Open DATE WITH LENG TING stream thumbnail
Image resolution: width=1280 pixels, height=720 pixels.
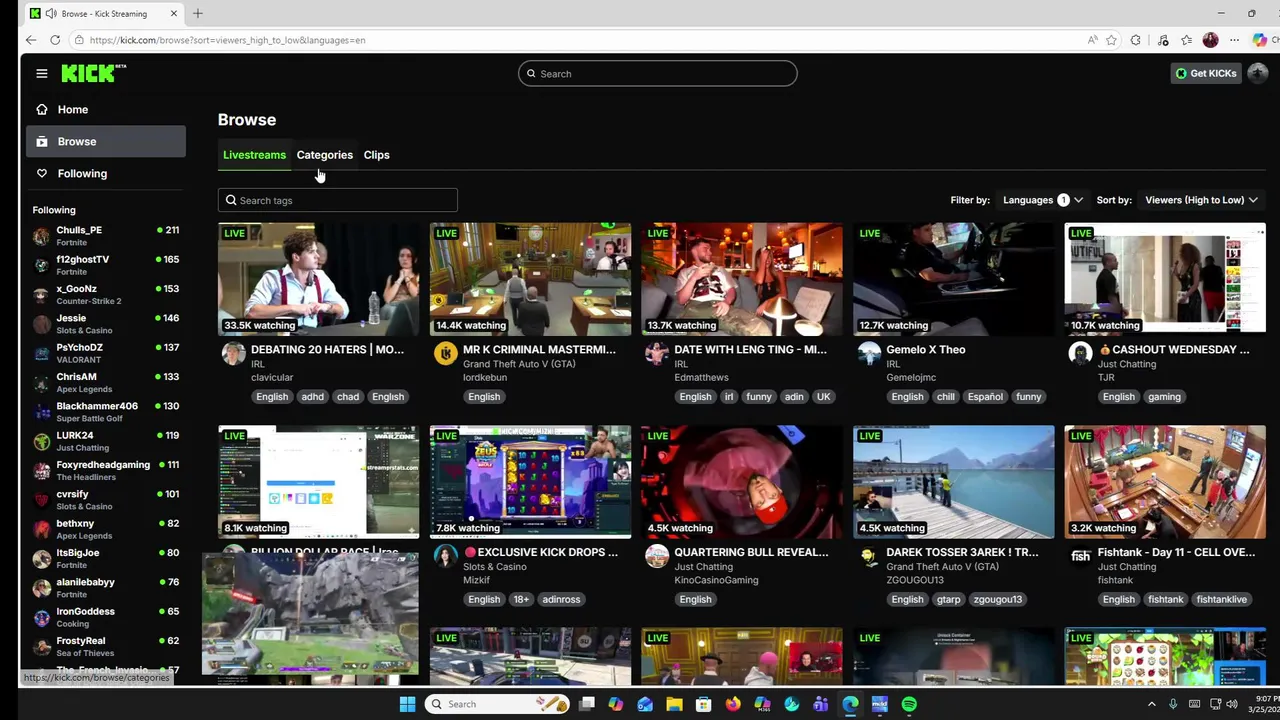pos(742,279)
